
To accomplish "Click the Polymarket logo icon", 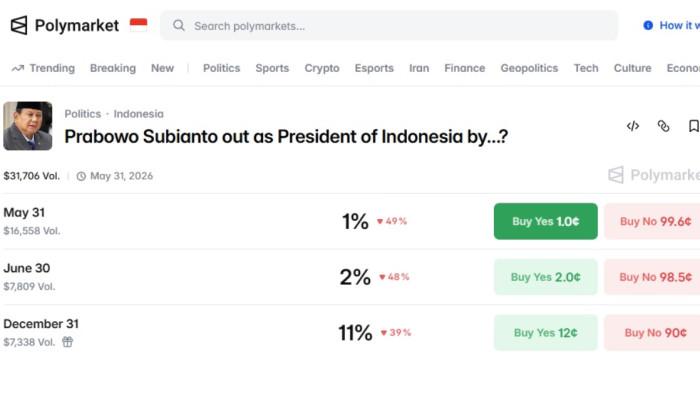I will pos(19,25).
